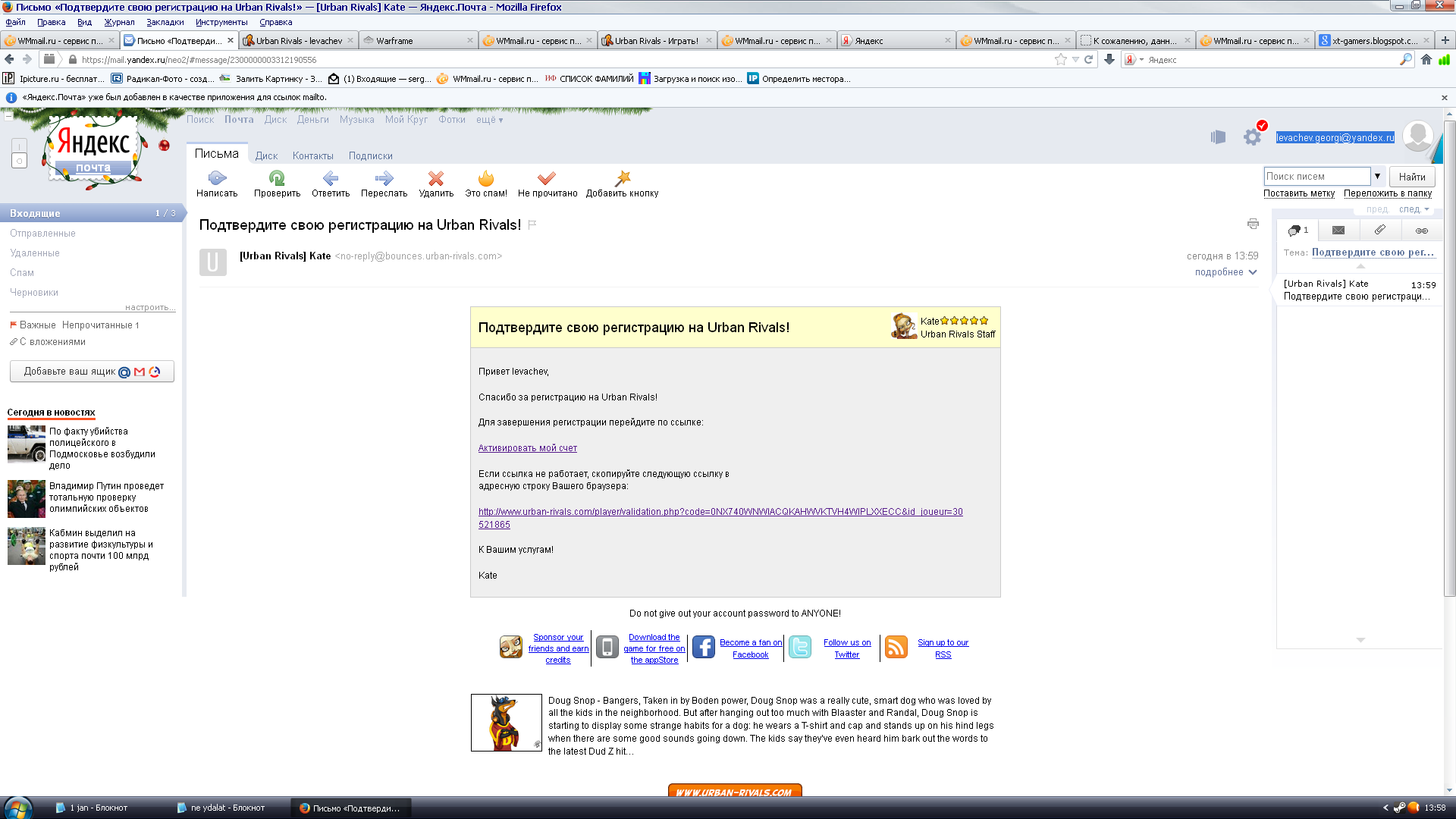Click the Doug Snop character thumbnail

(x=507, y=723)
